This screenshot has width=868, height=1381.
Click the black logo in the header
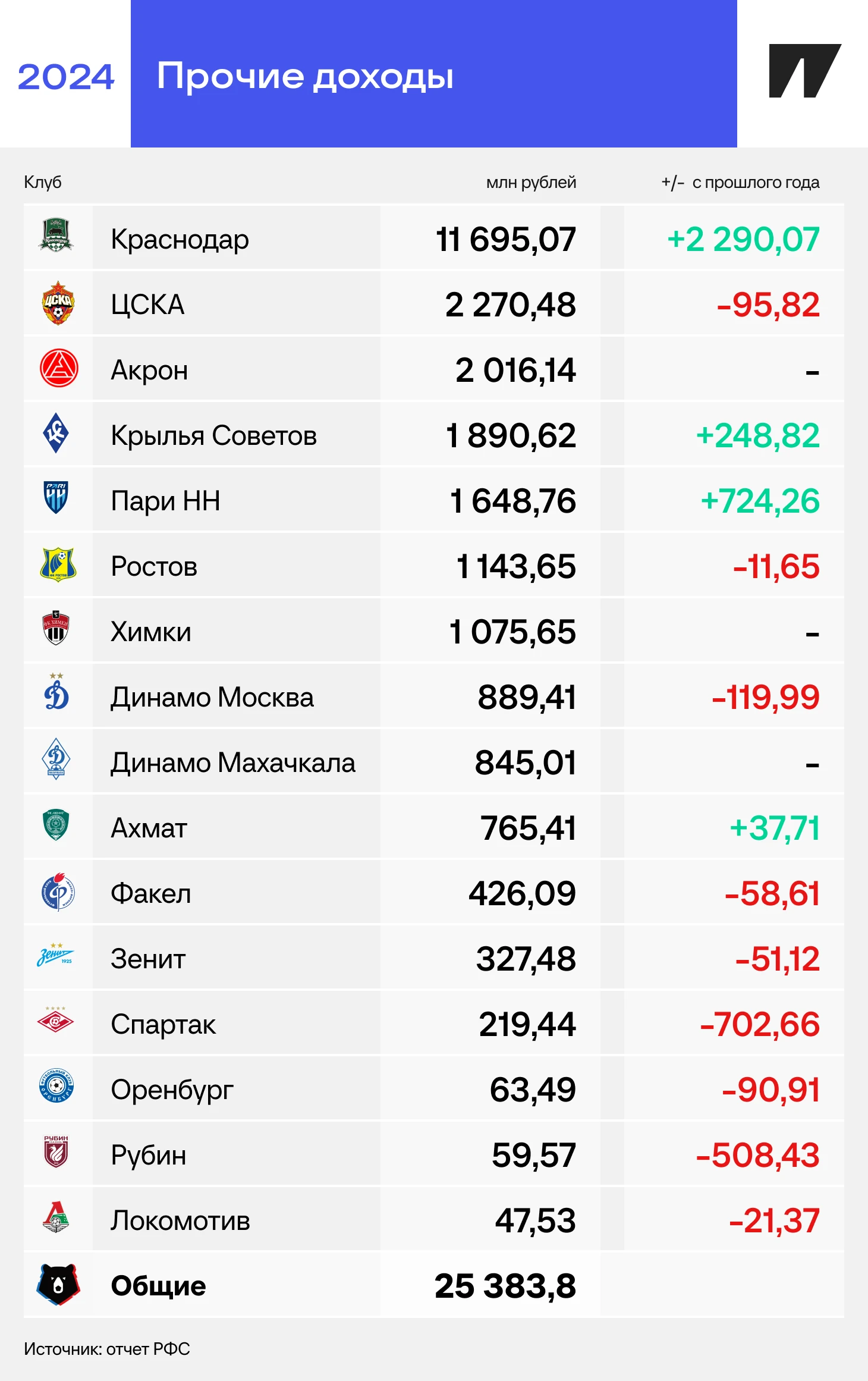(x=804, y=71)
